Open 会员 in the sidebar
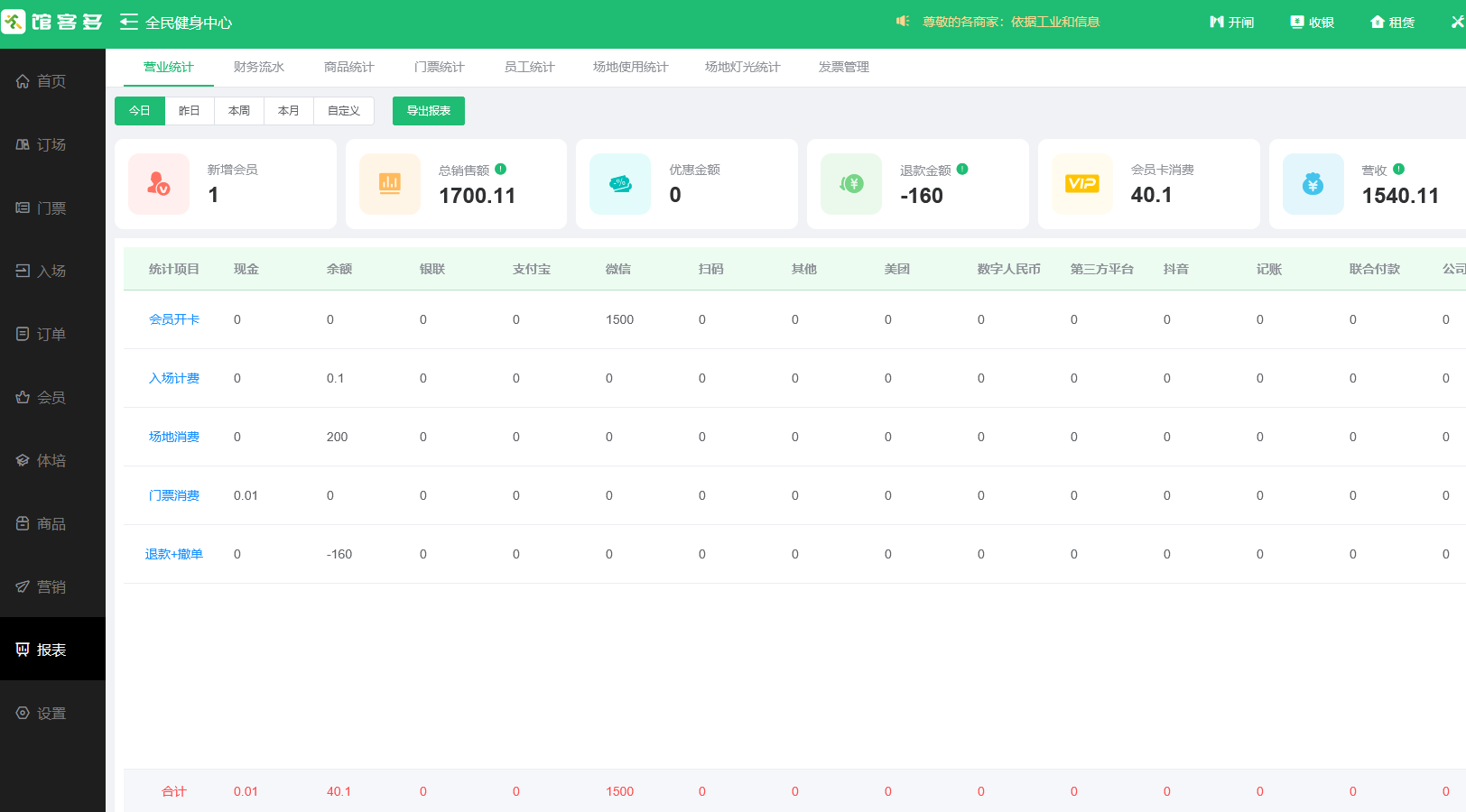Viewport: 1466px width, 812px height. tap(52, 397)
